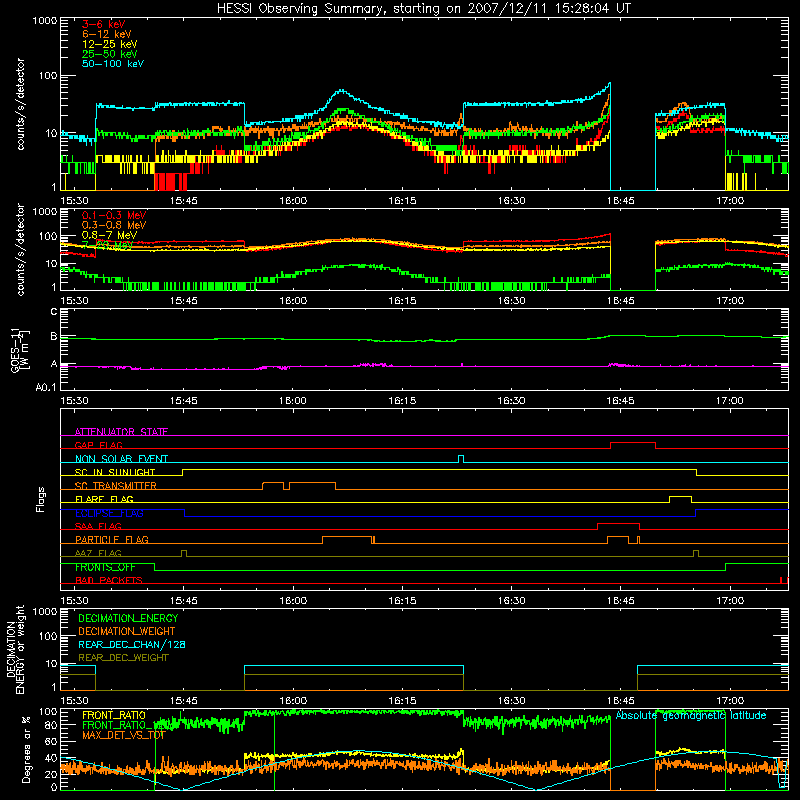Click the Absolute geomagnetic latitude label
Image resolution: width=800 pixels, height=800 pixels.
point(691,716)
